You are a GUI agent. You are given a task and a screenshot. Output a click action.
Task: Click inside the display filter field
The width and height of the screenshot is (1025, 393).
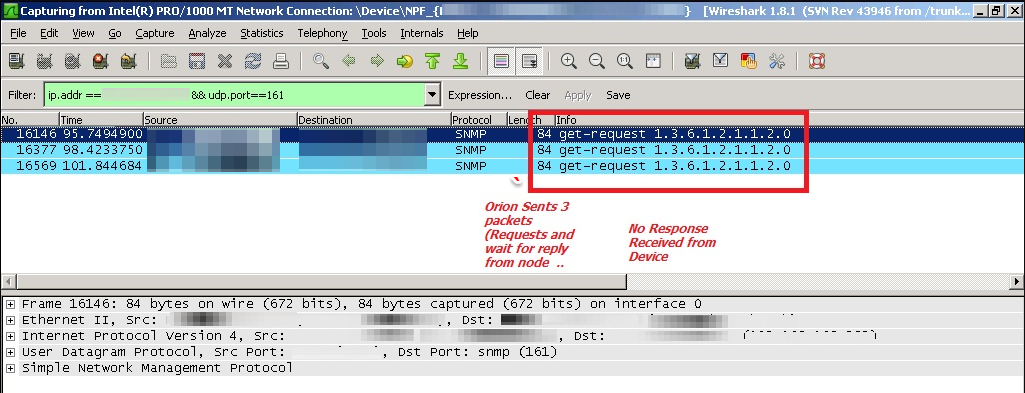pos(235,95)
